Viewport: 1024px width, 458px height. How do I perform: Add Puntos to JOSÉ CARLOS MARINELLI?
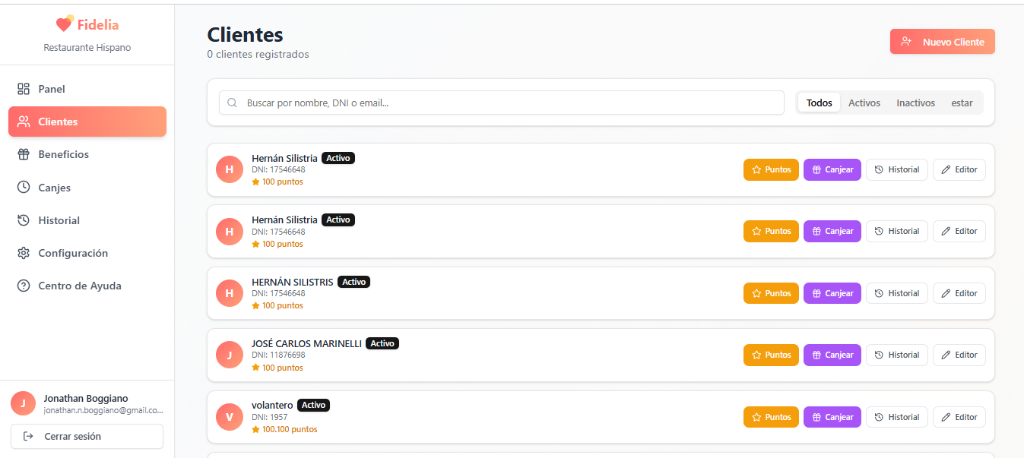click(771, 355)
